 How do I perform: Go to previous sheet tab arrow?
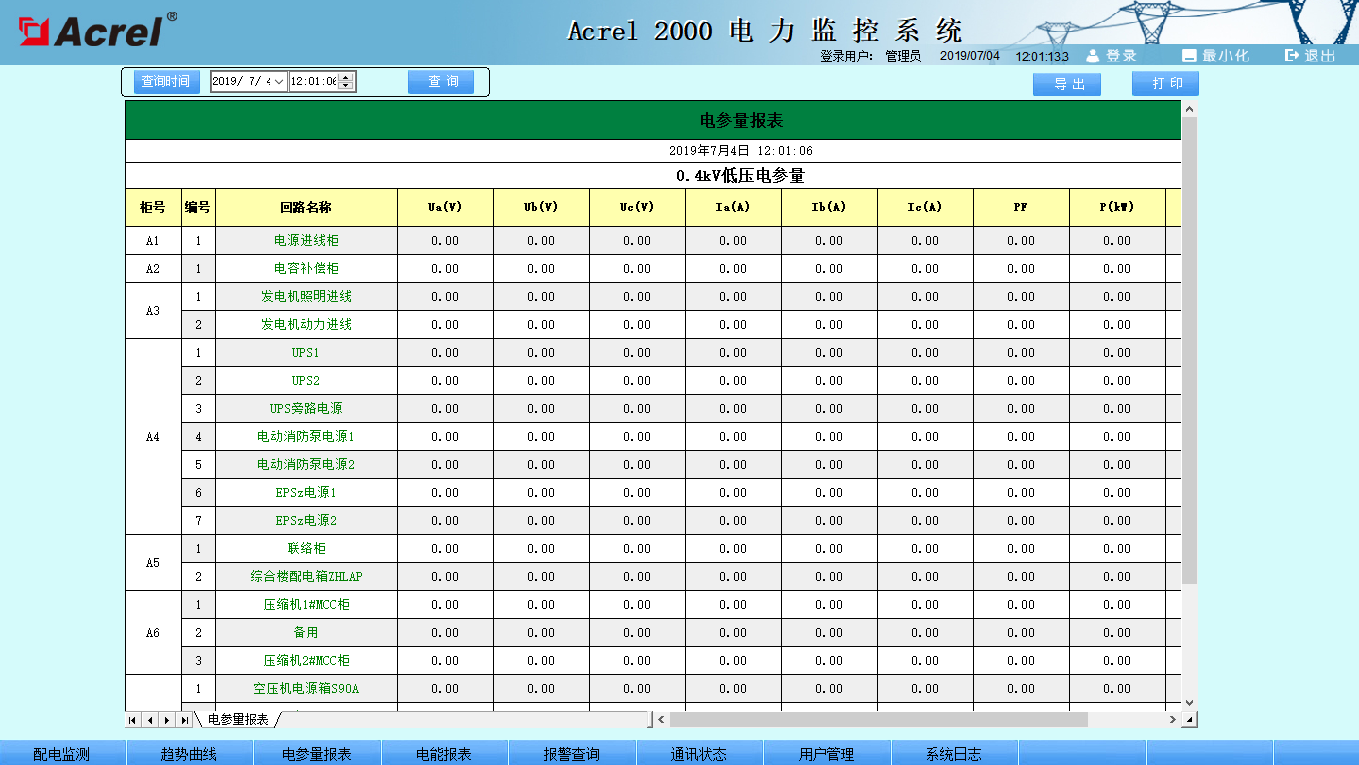click(x=150, y=720)
